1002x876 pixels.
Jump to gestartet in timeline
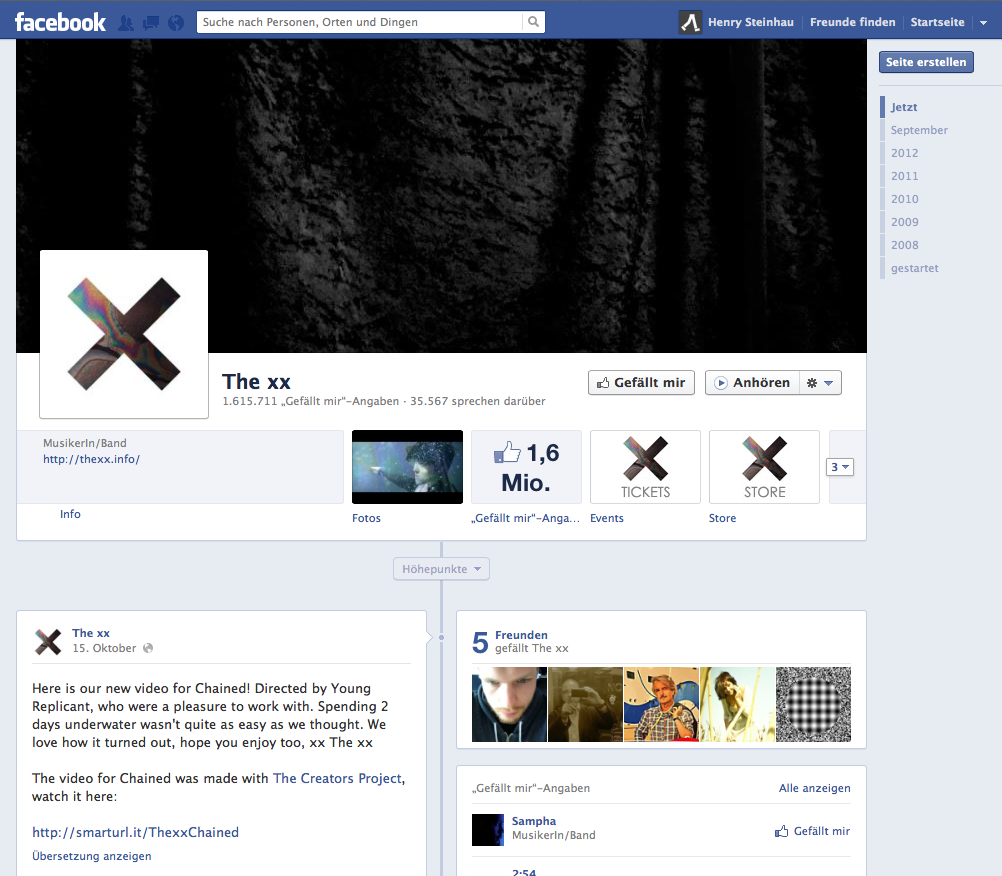[914, 268]
